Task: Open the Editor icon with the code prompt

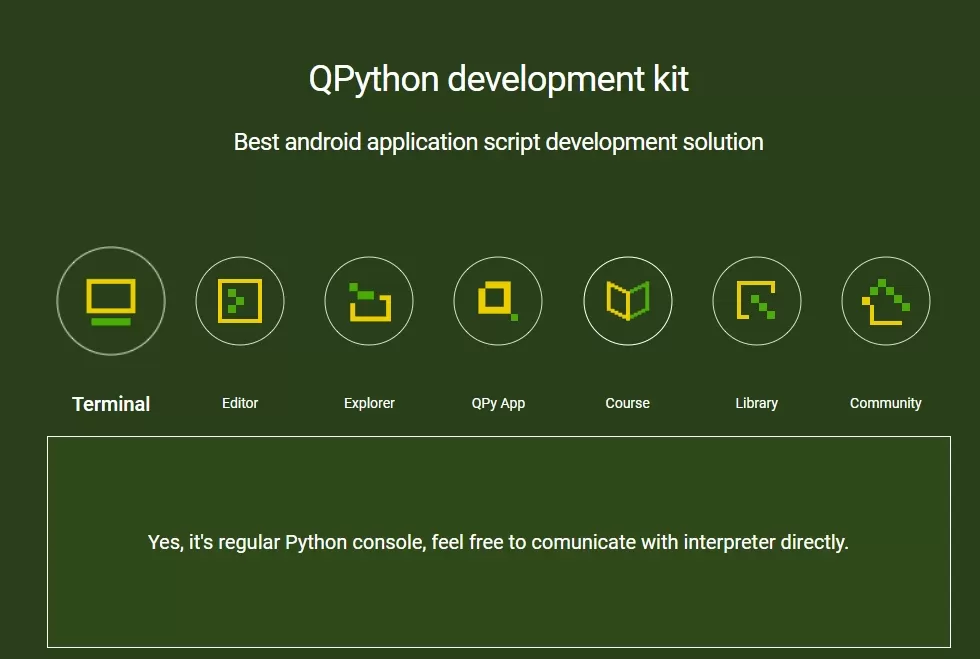Action: click(240, 301)
